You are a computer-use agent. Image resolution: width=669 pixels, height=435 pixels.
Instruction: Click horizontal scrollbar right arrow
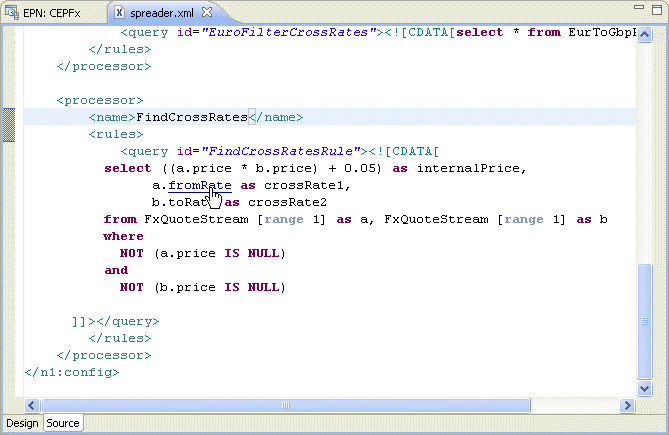[x=627, y=405]
